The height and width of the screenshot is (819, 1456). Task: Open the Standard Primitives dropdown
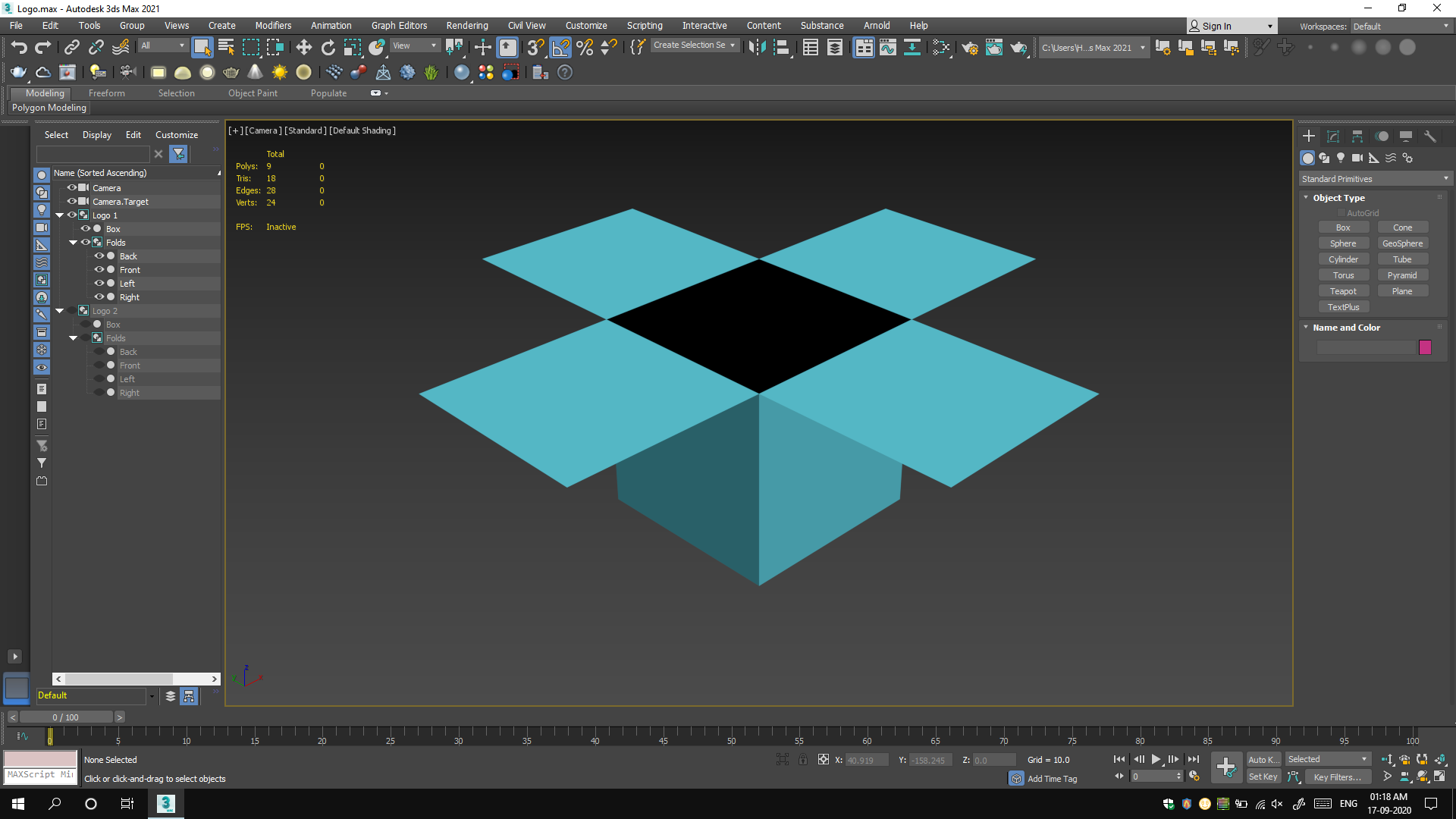click(x=1374, y=179)
